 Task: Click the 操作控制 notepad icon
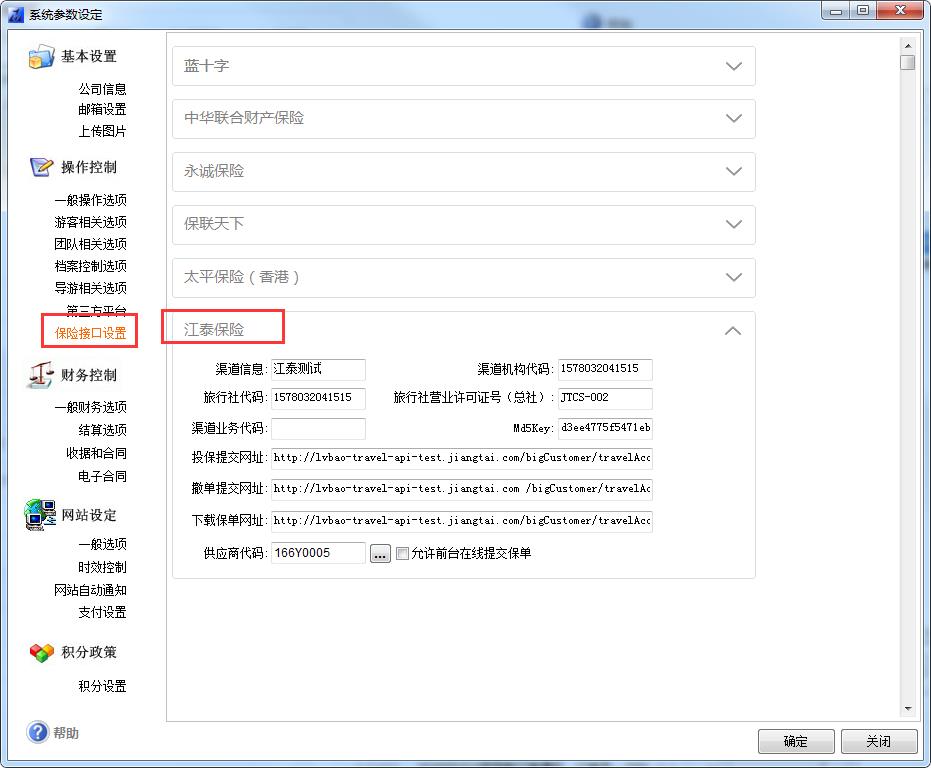[41, 167]
